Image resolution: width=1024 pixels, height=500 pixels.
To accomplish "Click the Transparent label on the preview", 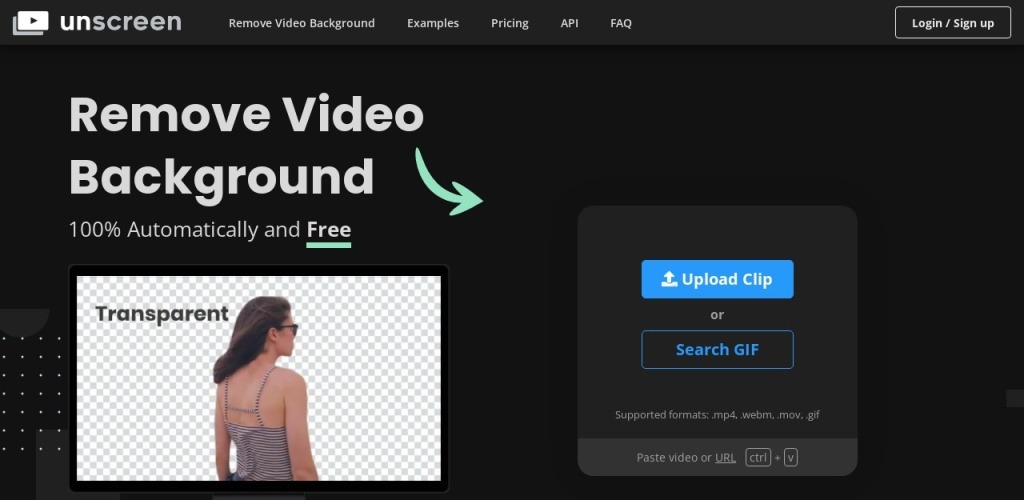I will (161, 314).
